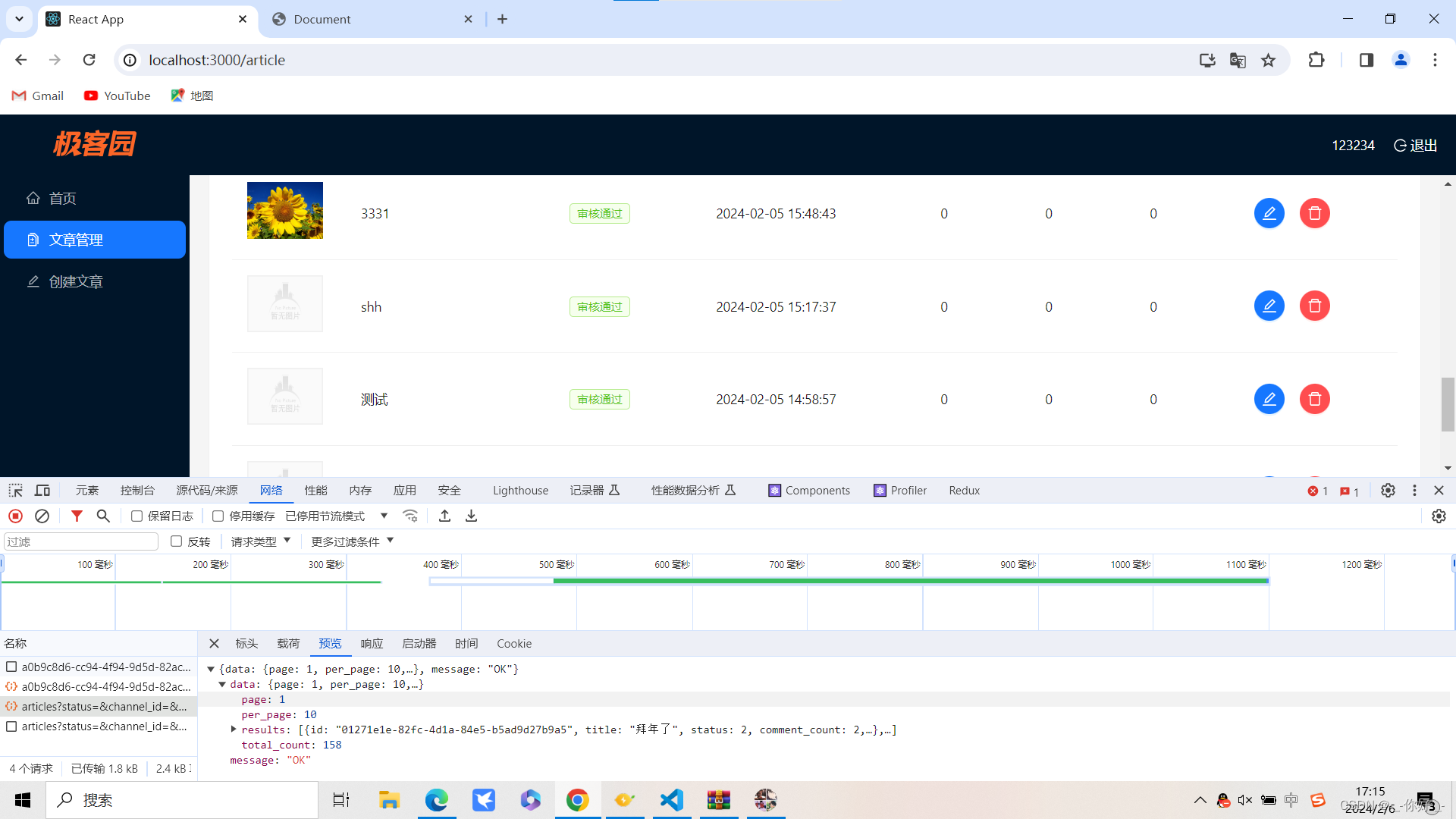Image resolution: width=1456 pixels, height=819 pixels.
Task: Click the export HAR download icon
Action: click(x=471, y=516)
